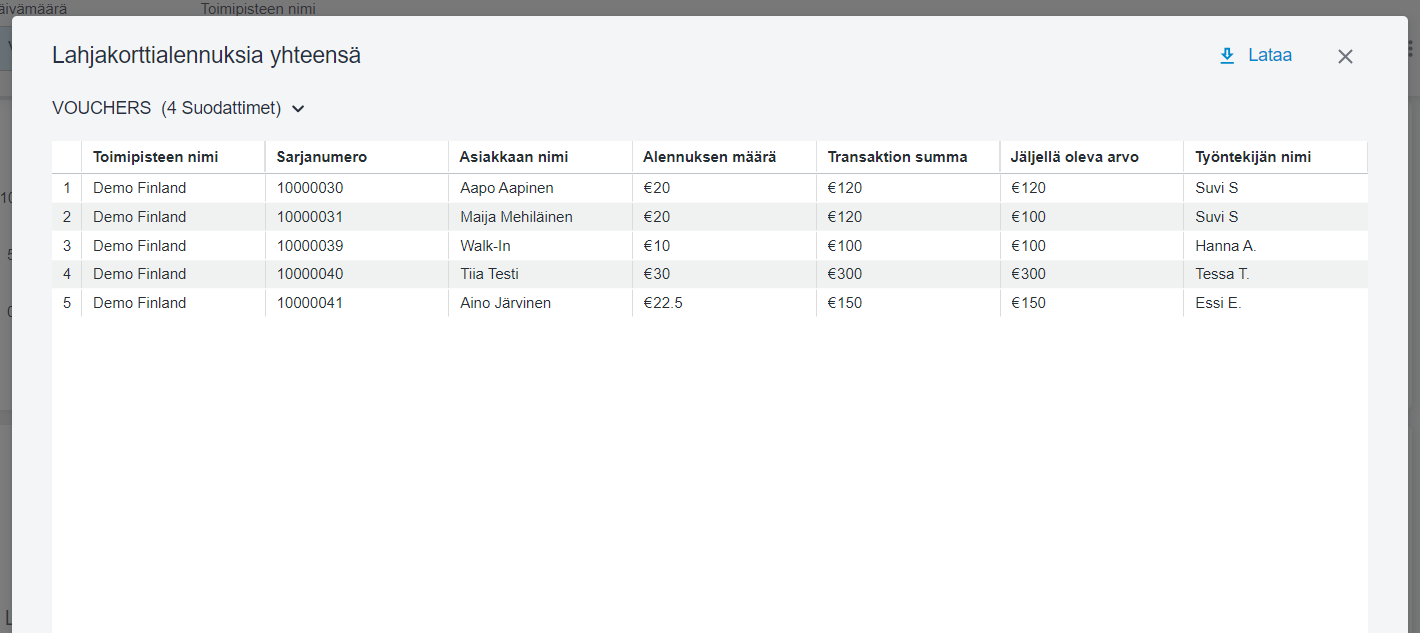Screen dimensions: 1420x633
Task: Expand the VOUCHERS filters chevron
Action: coord(297,109)
